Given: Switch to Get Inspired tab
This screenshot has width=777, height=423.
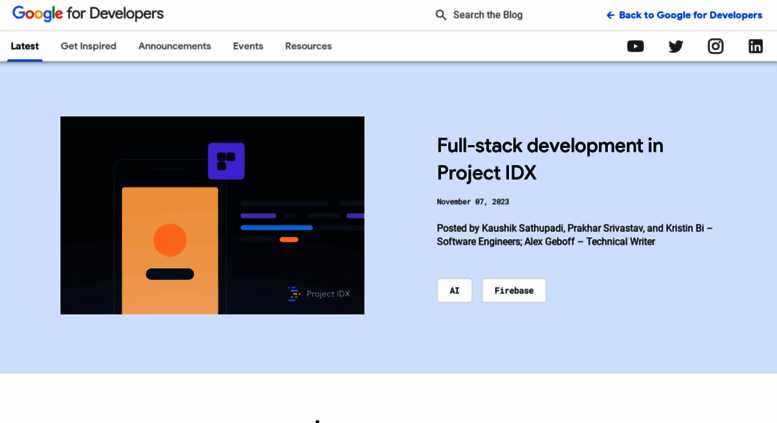Looking at the screenshot, I should point(88,46).
